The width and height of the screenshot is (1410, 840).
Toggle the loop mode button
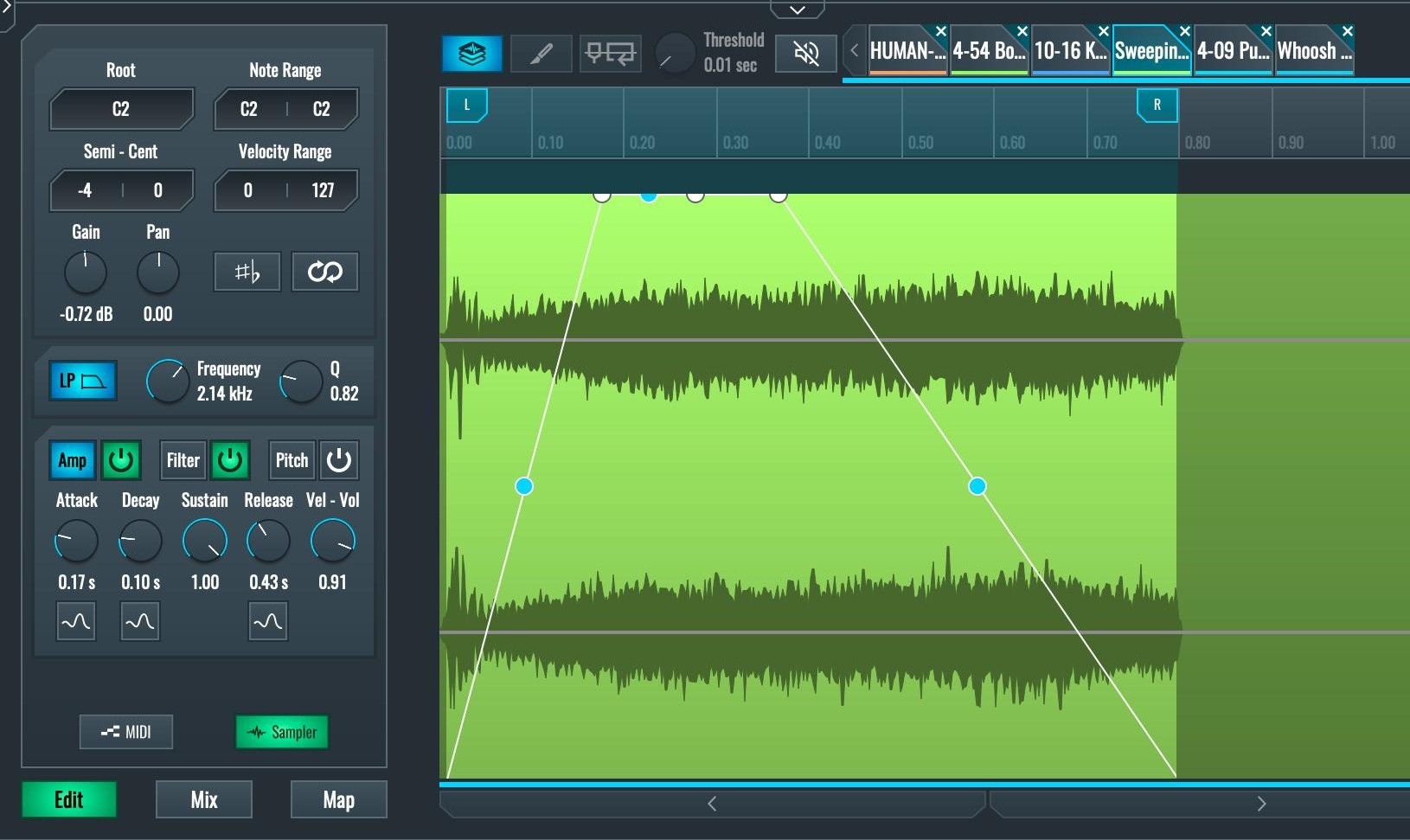pos(325,273)
